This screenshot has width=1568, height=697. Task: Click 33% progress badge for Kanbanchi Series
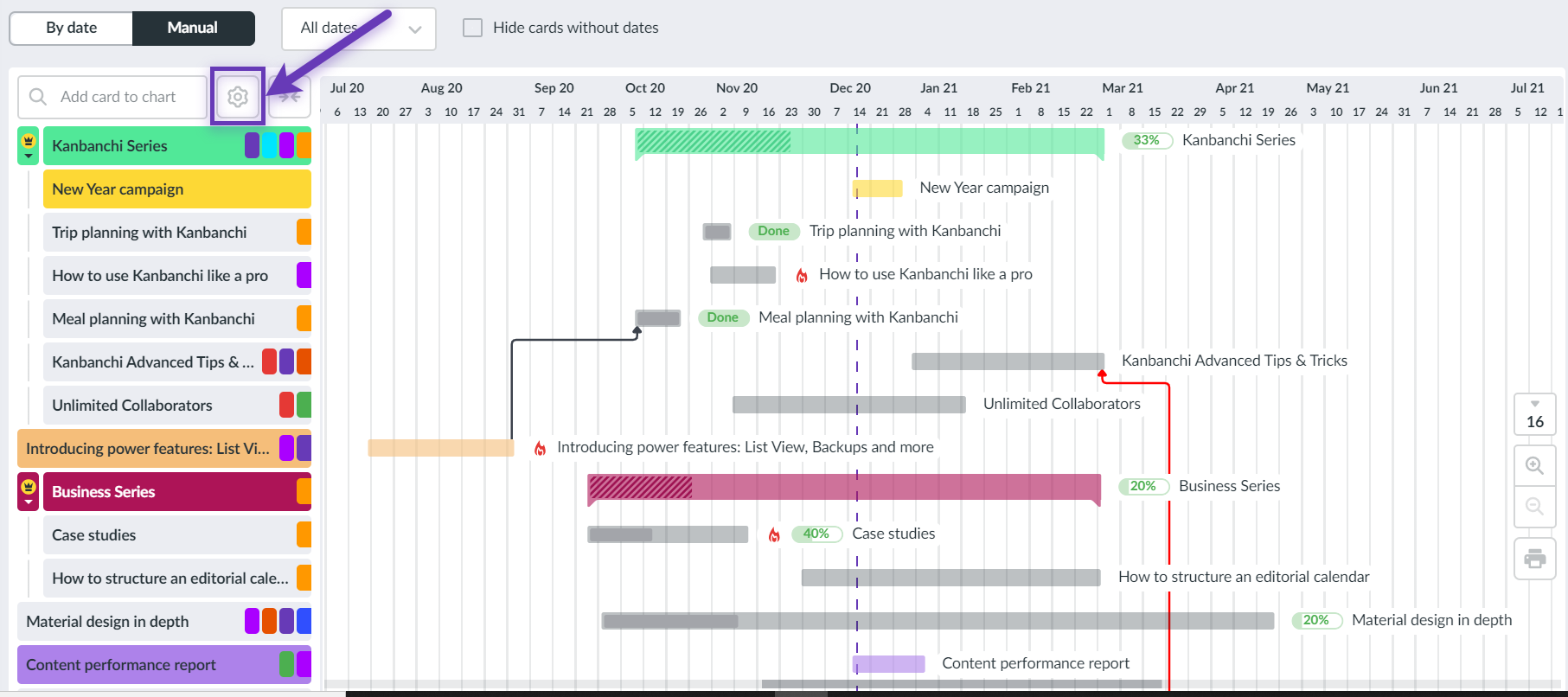tap(1147, 140)
